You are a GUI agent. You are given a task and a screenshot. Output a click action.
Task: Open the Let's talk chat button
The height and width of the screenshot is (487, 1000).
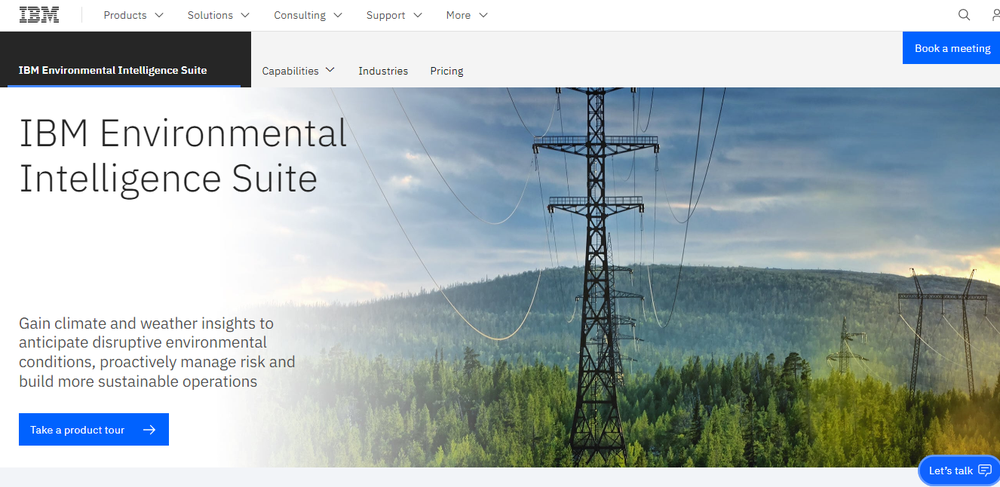(959, 470)
